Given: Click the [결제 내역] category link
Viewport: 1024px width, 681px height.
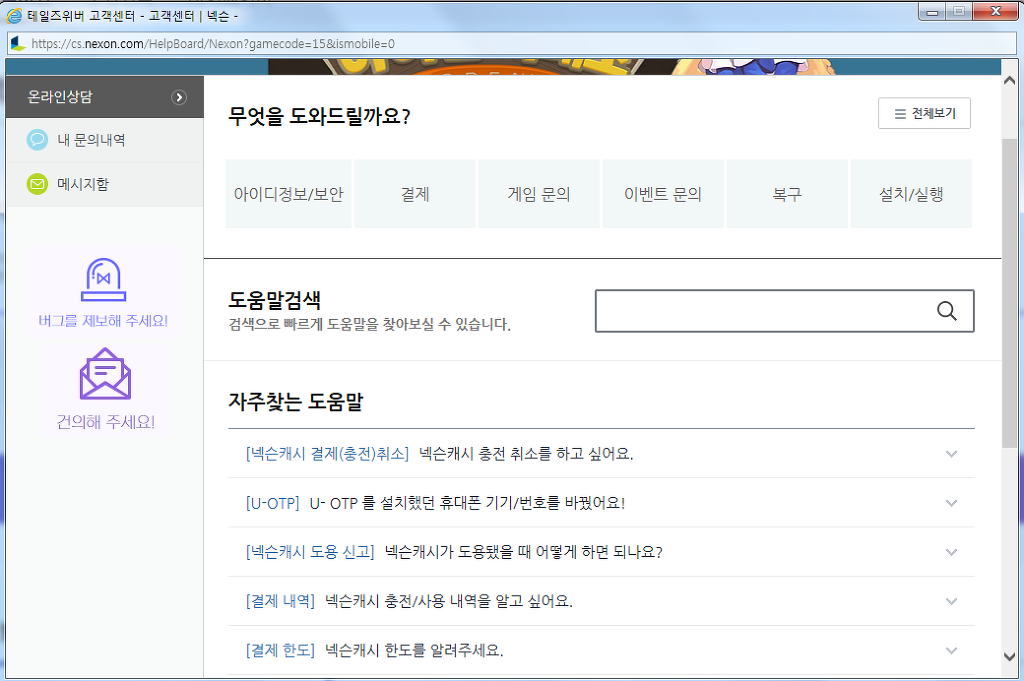Looking at the screenshot, I should pyautogui.click(x=280, y=601).
